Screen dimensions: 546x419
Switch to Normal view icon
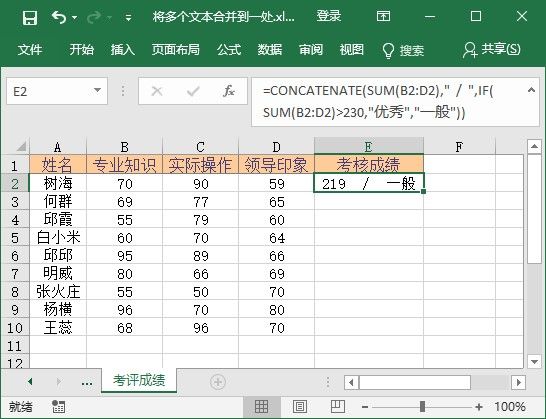(261, 406)
